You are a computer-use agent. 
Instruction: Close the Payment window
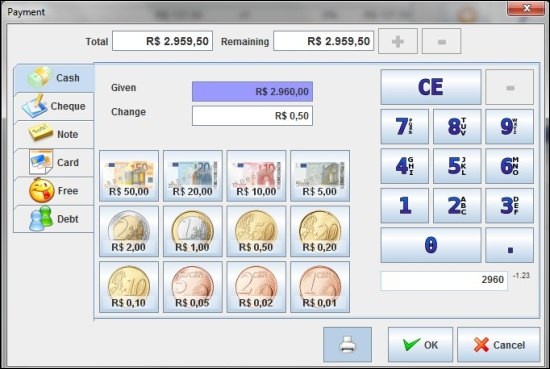526,8
